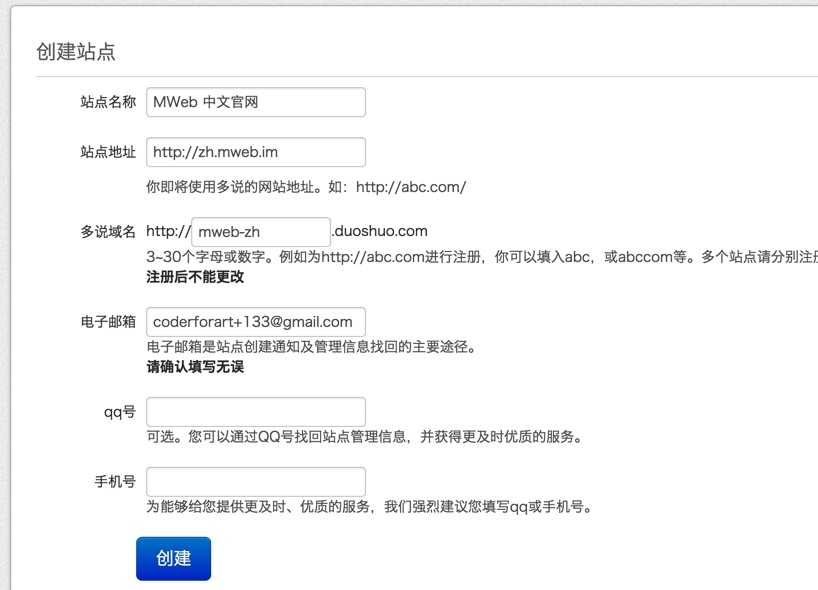This screenshot has height=590, width=818.
Task: Click the qq号 field label
Action: (x=120, y=412)
